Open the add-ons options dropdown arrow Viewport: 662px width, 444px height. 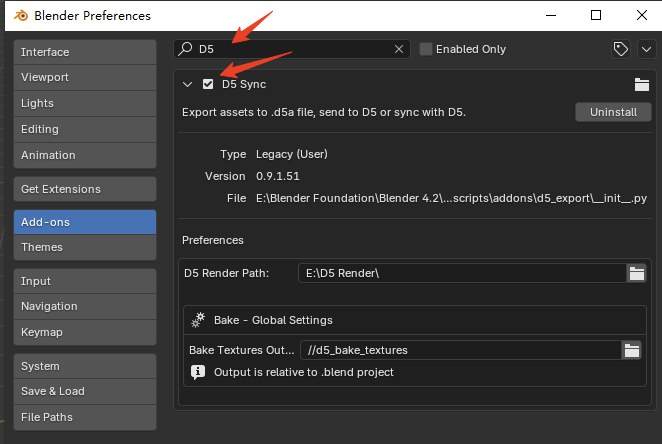(x=646, y=49)
